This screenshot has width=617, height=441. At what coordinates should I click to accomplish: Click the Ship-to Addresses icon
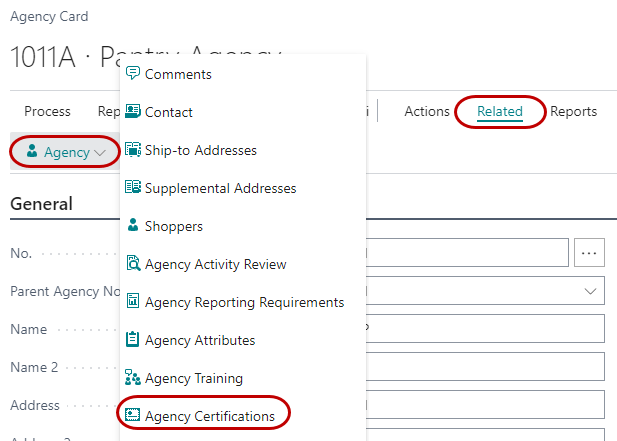(x=132, y=150)
